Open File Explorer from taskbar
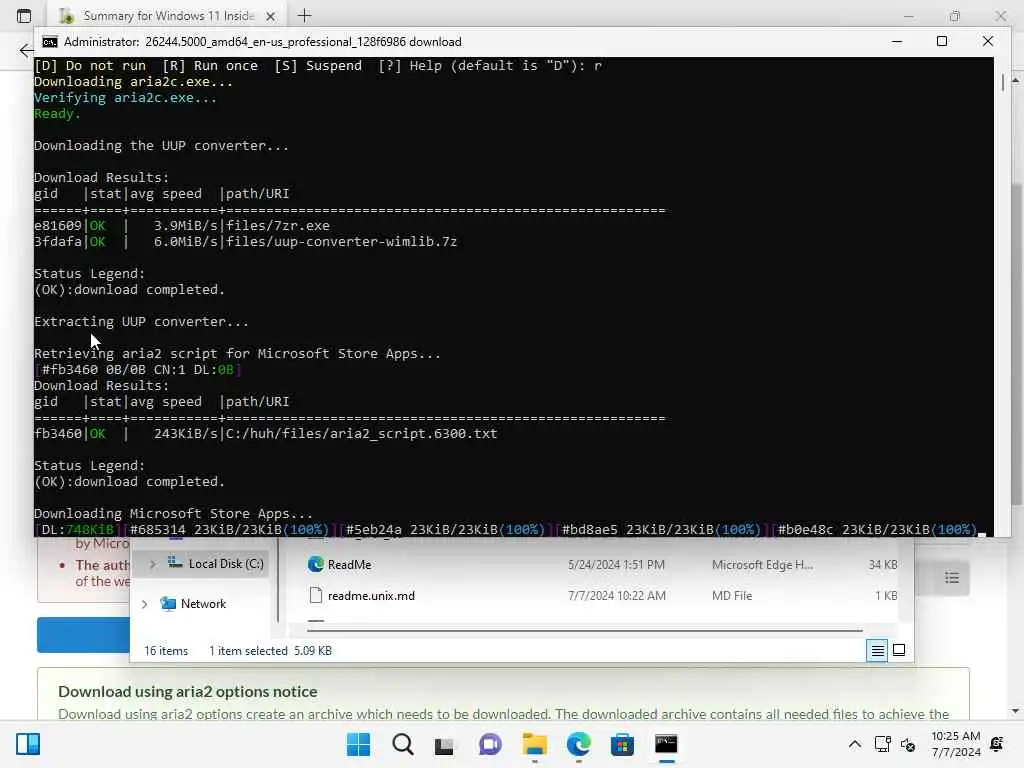 pos(534,744)
